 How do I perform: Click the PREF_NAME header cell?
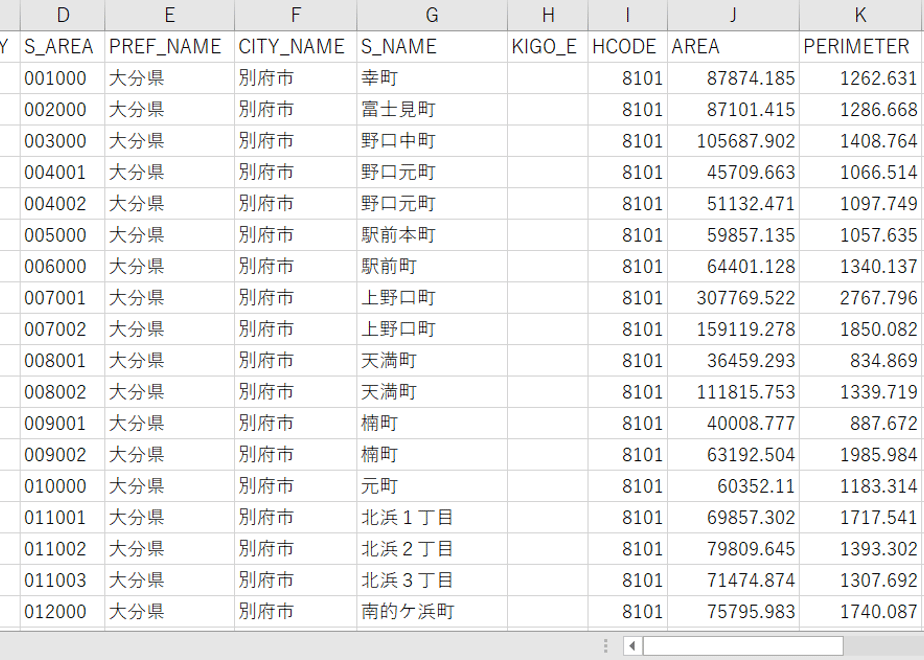tap(170, 47)
